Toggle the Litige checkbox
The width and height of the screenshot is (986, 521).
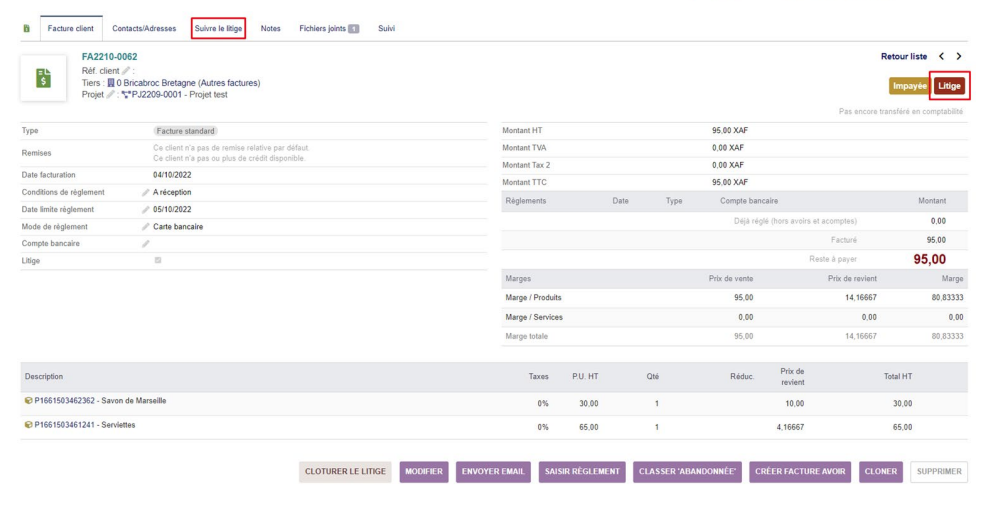coord(158,260)
